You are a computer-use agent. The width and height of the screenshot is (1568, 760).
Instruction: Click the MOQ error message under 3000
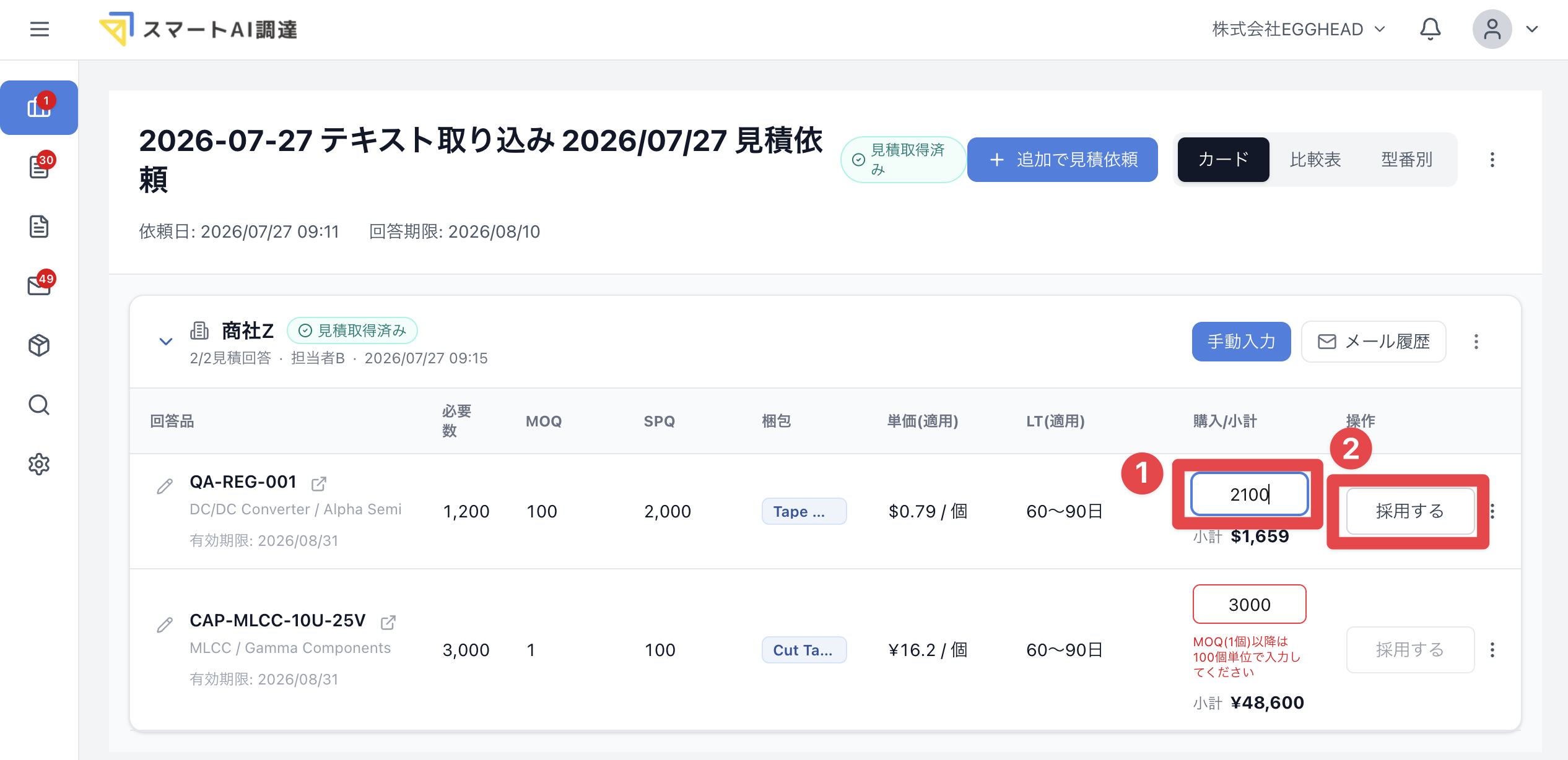point(1247,657)
